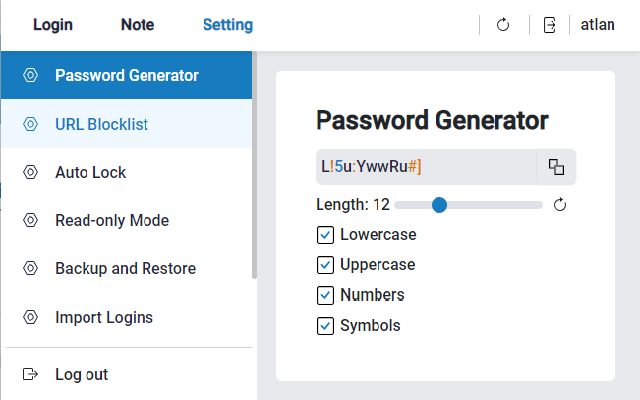
Task: Switch to the Login tab
Action: coord(53,25)
